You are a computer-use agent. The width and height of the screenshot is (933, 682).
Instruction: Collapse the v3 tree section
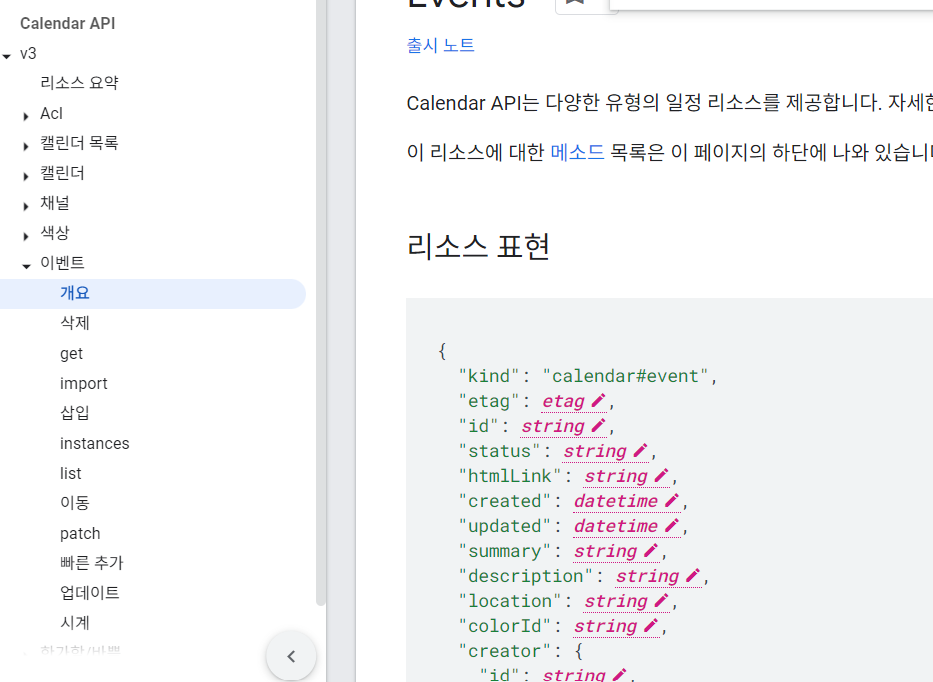(x=7, y=56)
